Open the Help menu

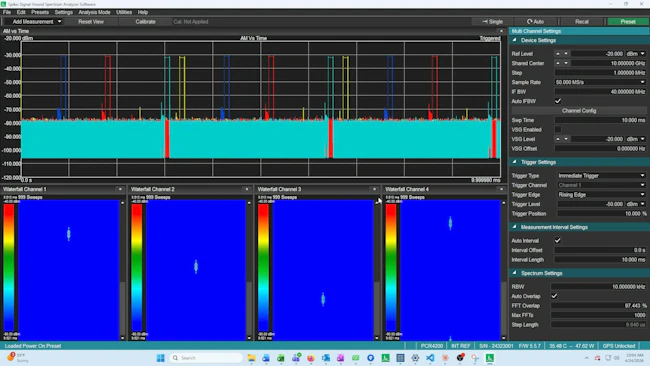[143, 12]
